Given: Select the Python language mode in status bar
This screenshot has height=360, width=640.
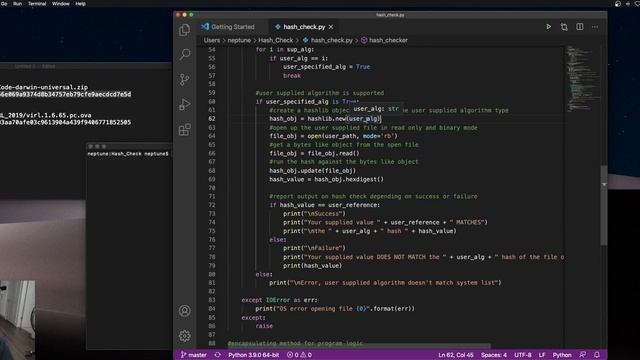Looking at the screenshot, I should click(x=562, y=355).
